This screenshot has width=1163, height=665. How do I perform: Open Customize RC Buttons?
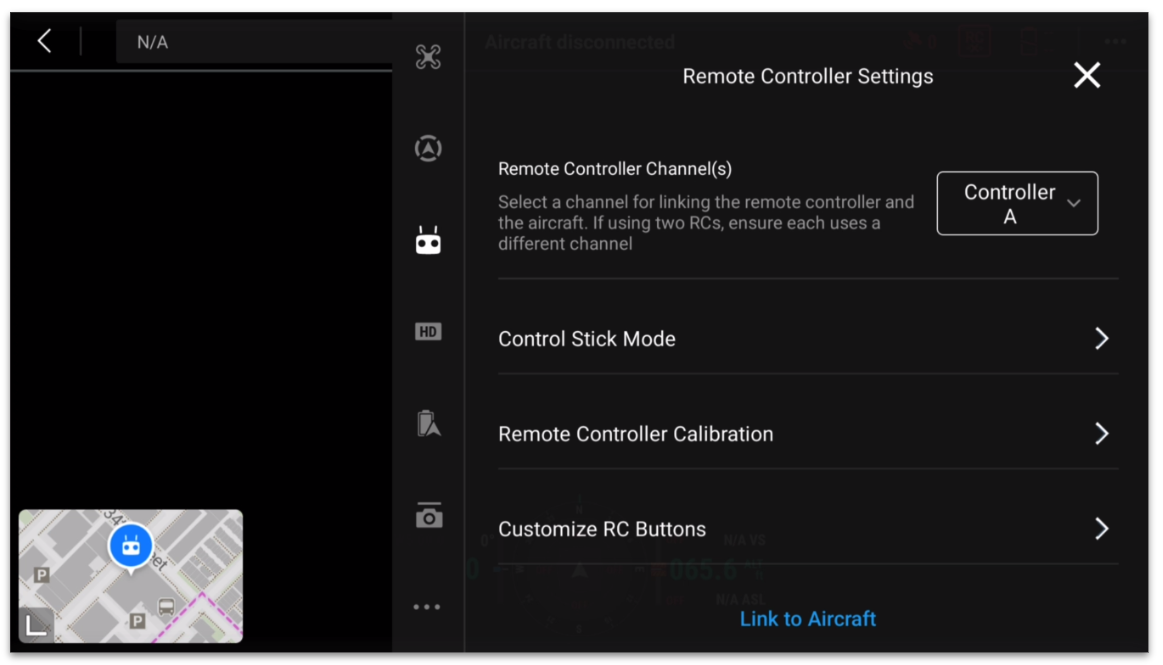tap(808, 529)
